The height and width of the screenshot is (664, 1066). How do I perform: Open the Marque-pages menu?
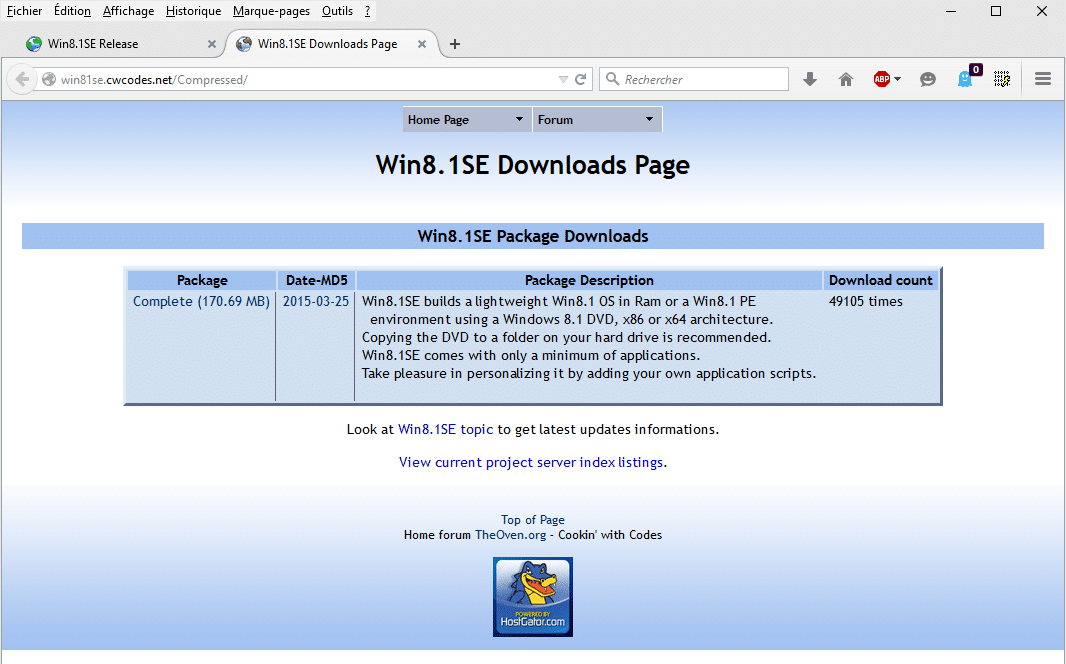coord(271,11)
